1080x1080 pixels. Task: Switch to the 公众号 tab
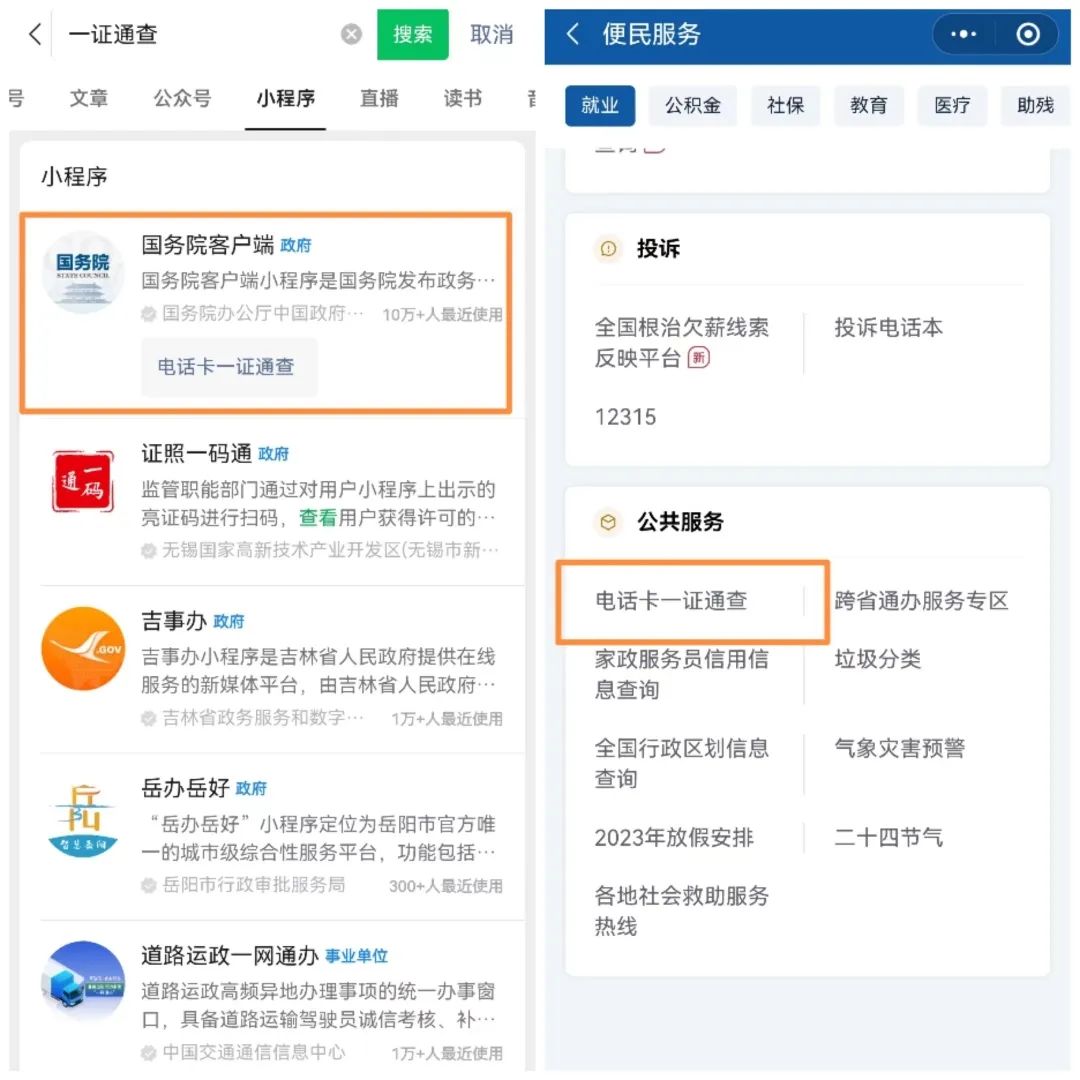pyautogui.click(x=182, y=99)
